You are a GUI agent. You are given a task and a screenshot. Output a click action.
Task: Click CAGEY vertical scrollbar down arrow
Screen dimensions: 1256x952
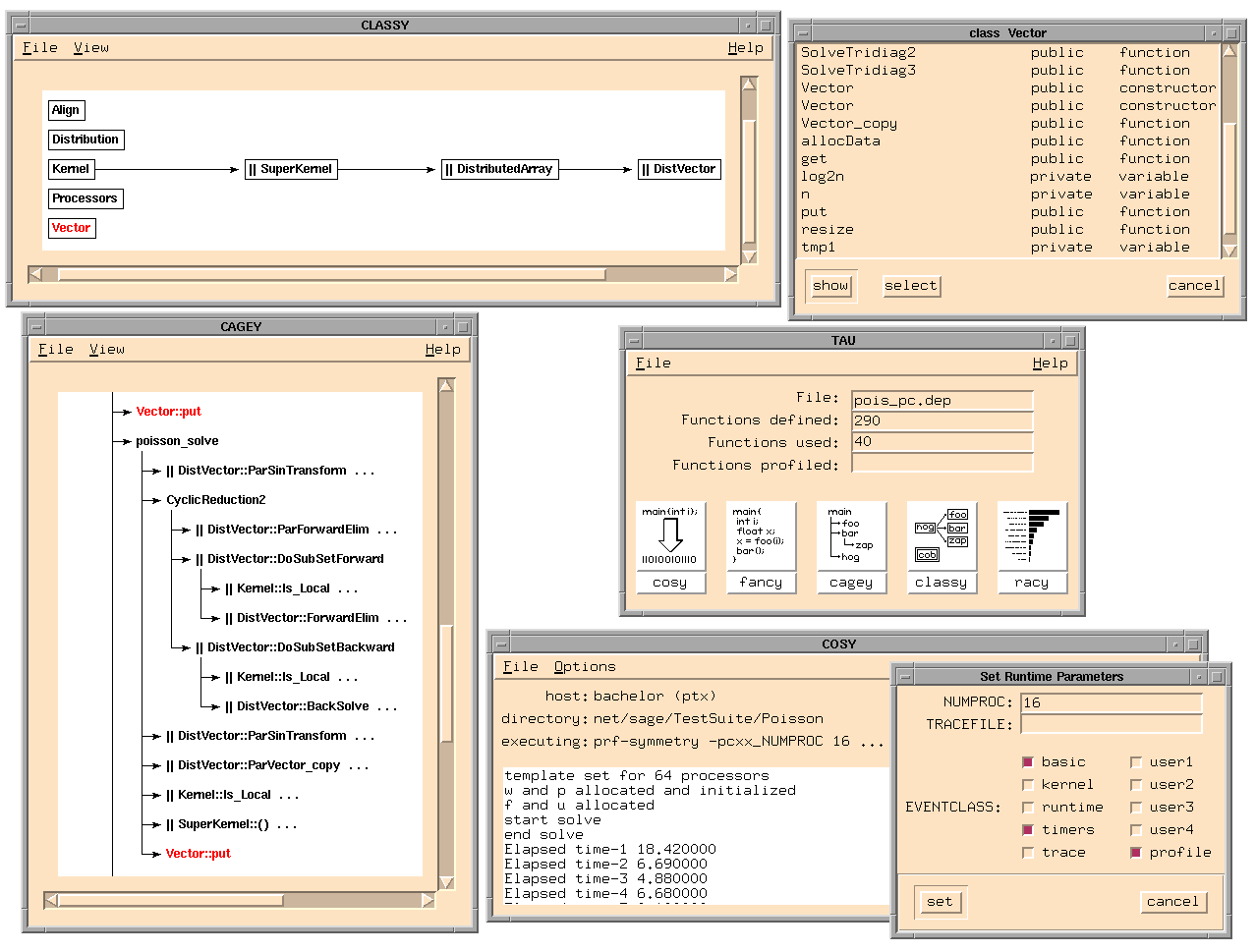point(446,882)
